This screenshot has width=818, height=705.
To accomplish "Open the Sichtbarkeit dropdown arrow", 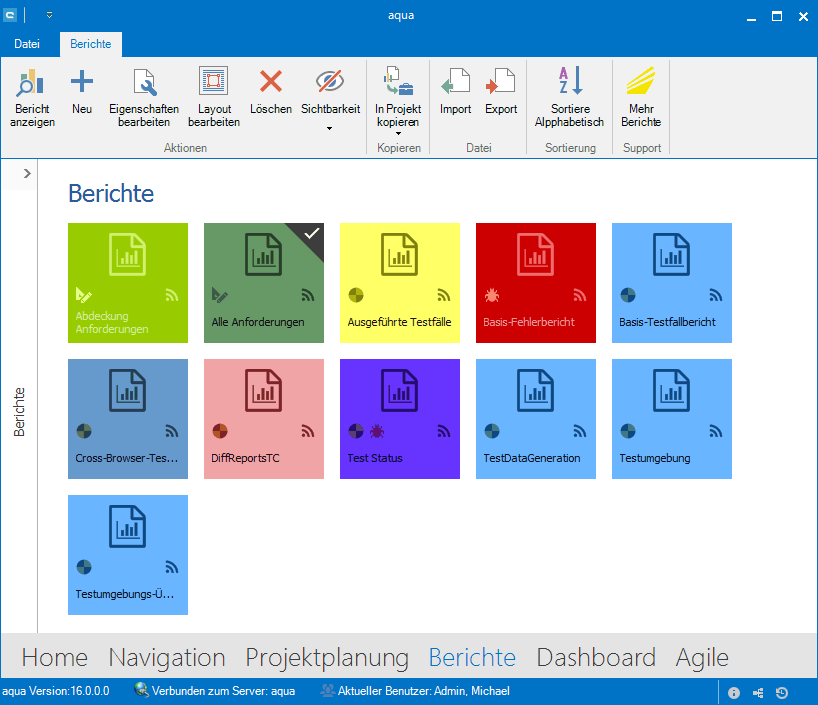I will (x=330, y=128).
